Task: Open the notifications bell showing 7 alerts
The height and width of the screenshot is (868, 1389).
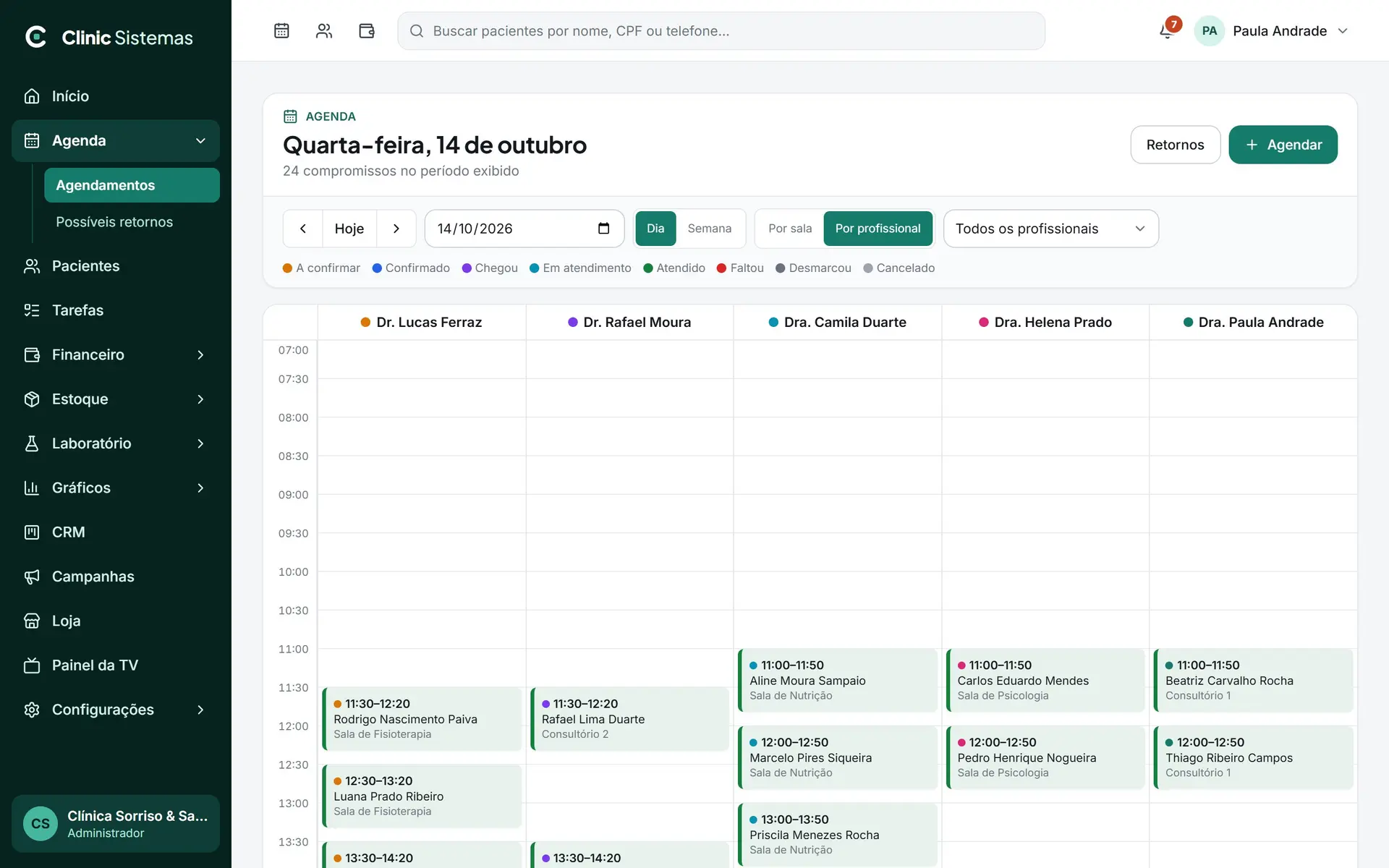Action: [1166, 31]
